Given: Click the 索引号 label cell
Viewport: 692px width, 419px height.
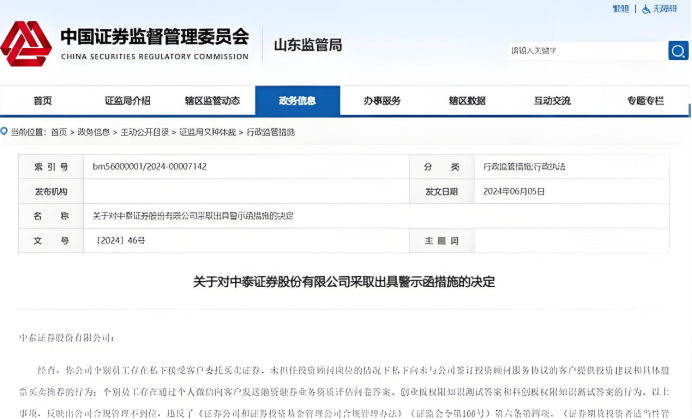Looking at the screenshot, I should 51,166.
